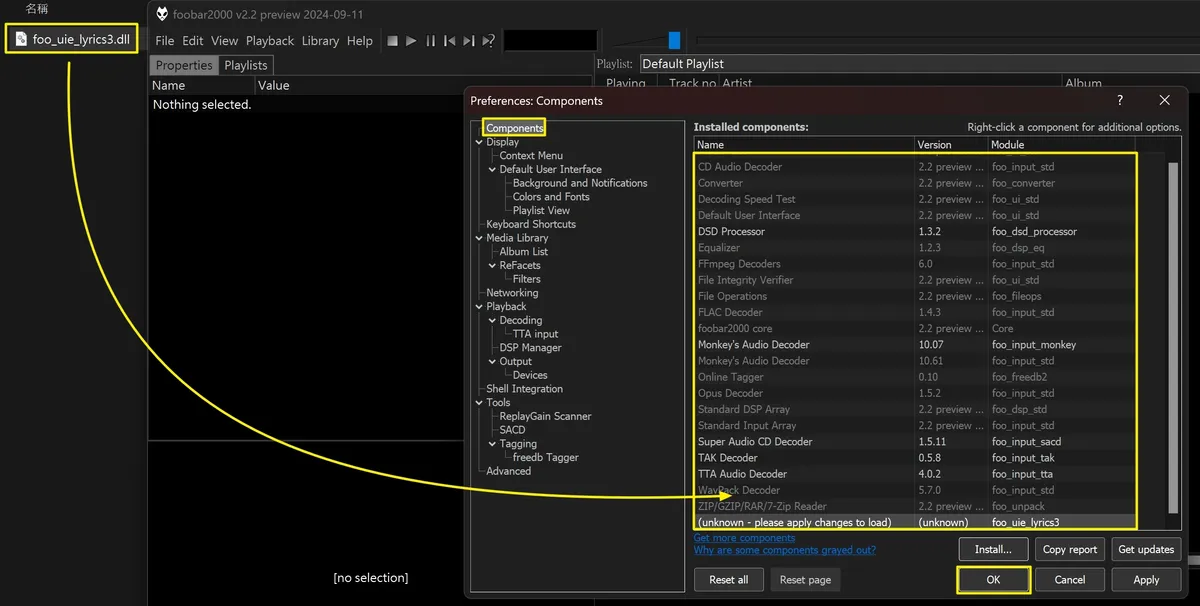
Task: Select SACD preferences page
Action: (x=512, y=430)
